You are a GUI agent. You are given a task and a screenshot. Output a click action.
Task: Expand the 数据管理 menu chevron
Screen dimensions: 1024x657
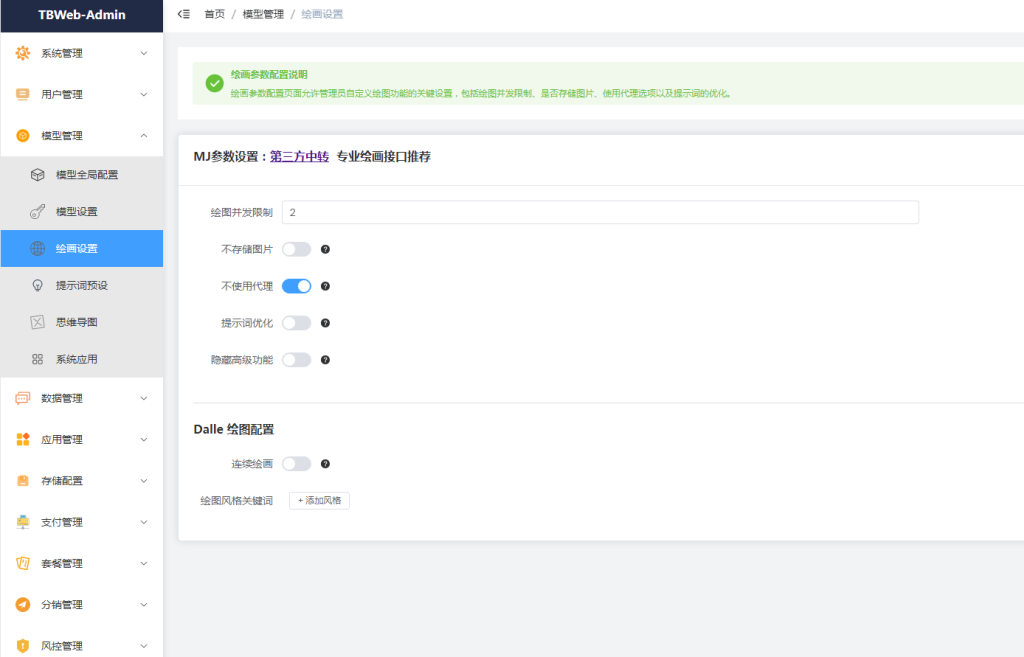click(x=143, y=398)
